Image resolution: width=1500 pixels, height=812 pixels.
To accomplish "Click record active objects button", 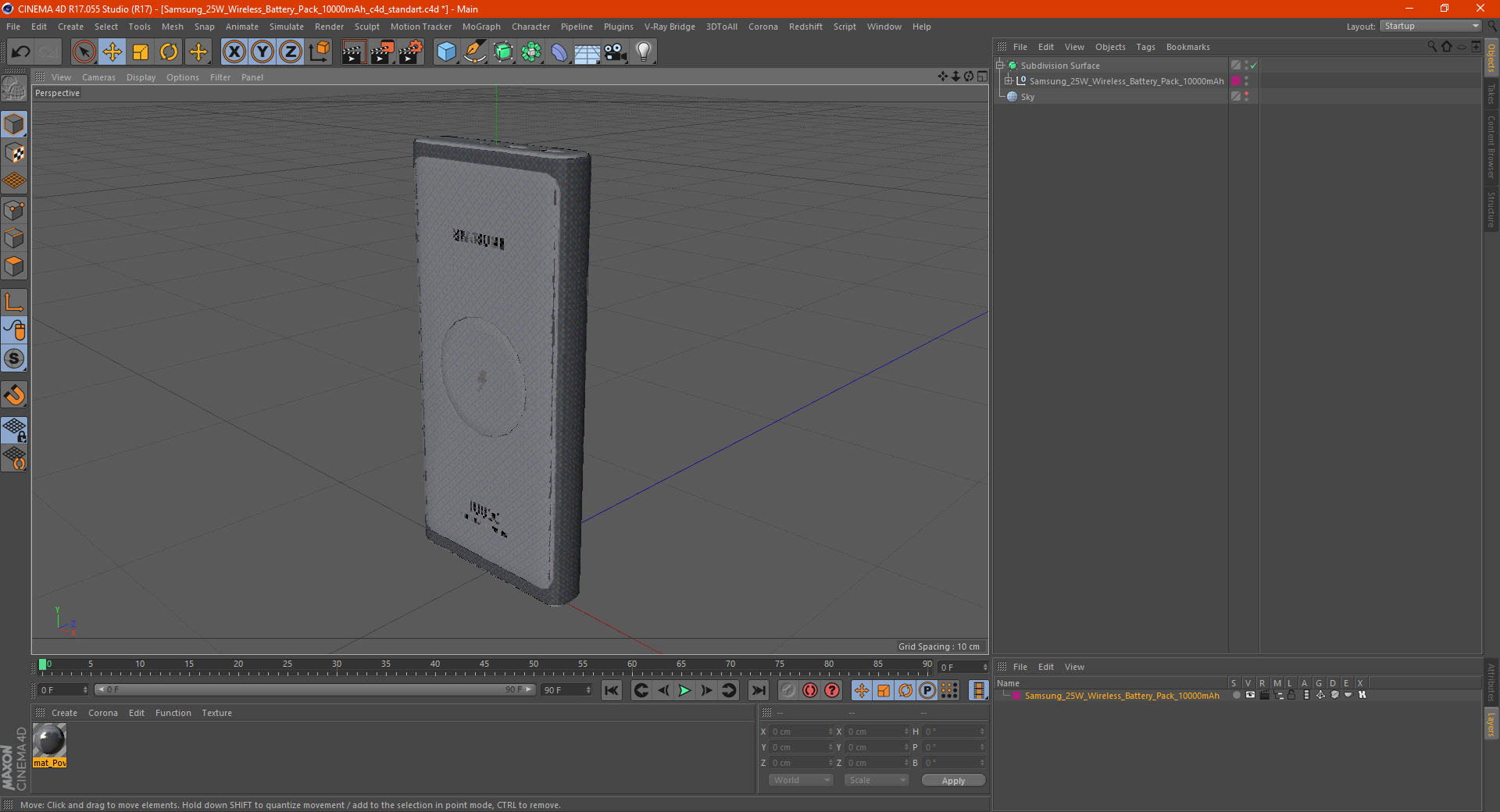I will pyautogui.click(x=788, y=690).
